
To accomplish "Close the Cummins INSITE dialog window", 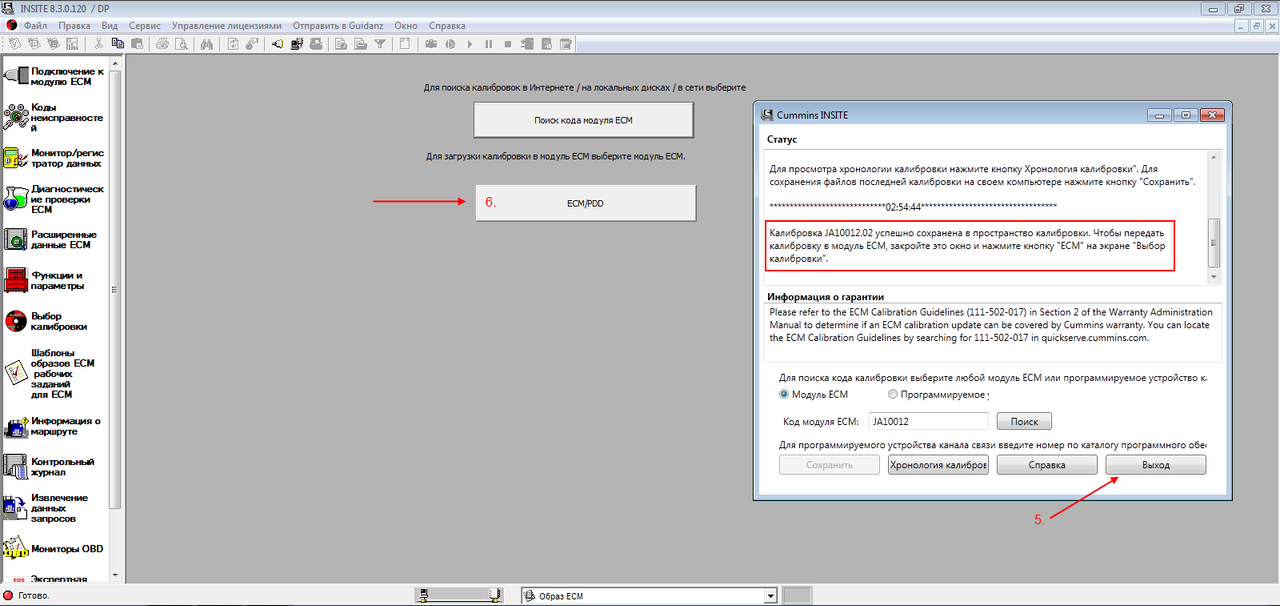I will pyautogui.click(x=1212, y=115).
